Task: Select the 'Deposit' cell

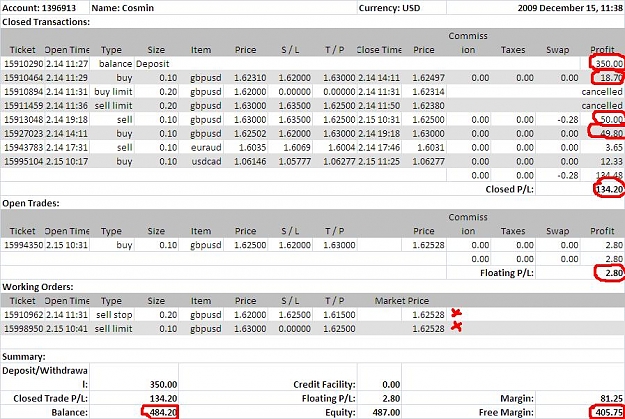Action: pos(153,64)
